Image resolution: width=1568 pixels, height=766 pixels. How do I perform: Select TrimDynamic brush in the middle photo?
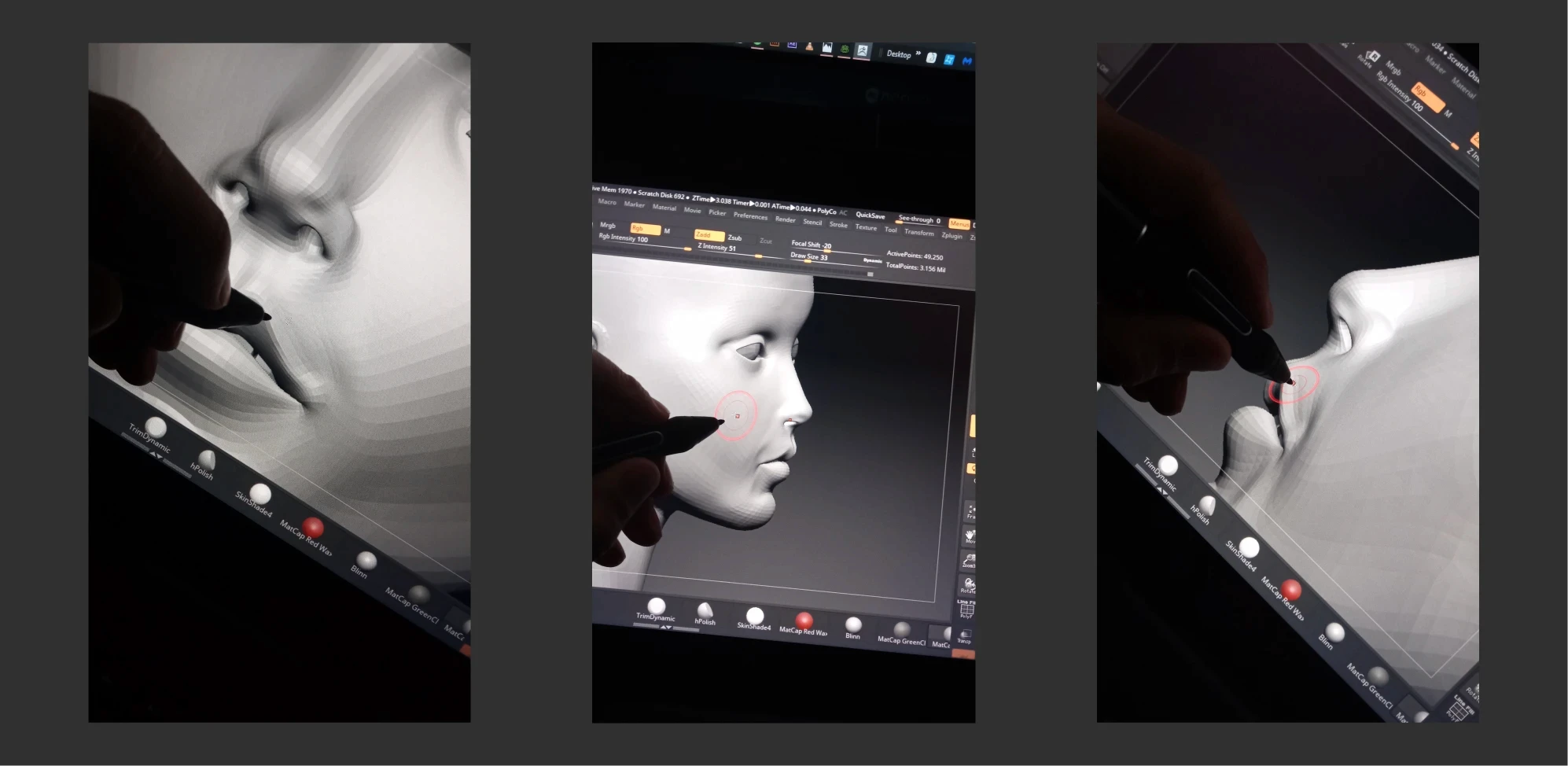[656, 609]
